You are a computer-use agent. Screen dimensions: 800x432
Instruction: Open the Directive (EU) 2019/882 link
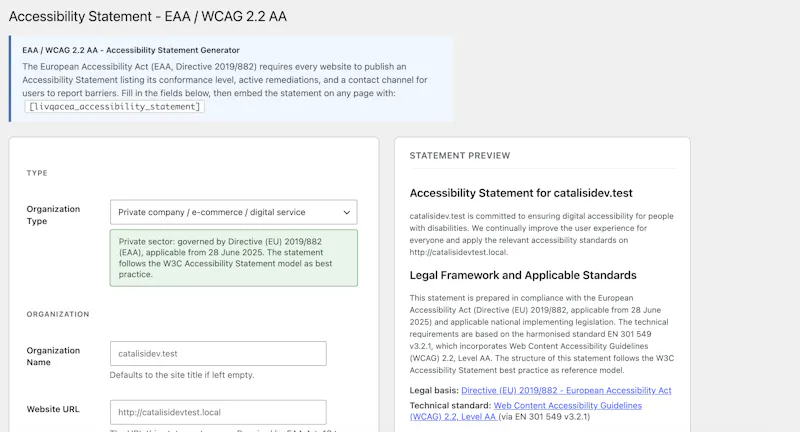click(x=566, y=390)
